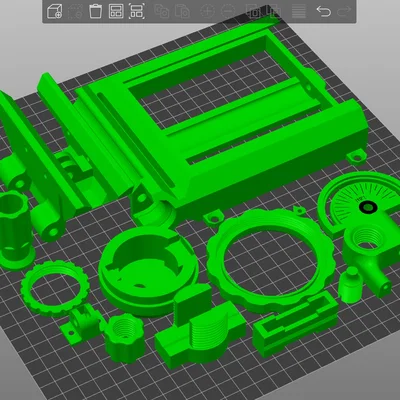The height and width of the screenshot is (400, 400).
Task: Select the small knurled ring model
Action: click(55, 288)
